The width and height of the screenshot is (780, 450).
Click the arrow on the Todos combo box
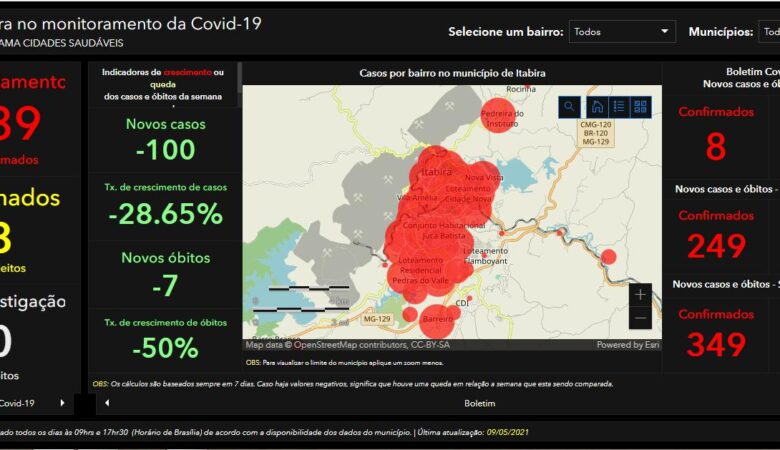[x=665, y=32]
